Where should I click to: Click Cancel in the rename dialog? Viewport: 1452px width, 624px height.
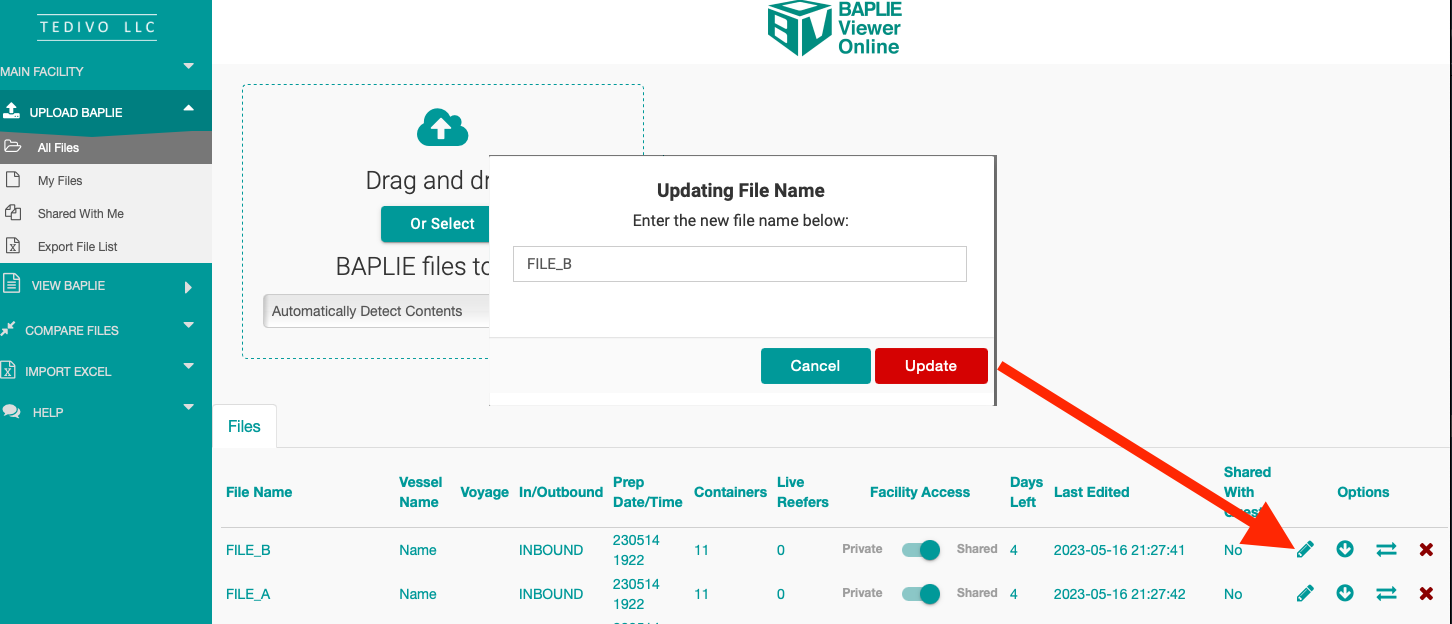tap(815, 366)
